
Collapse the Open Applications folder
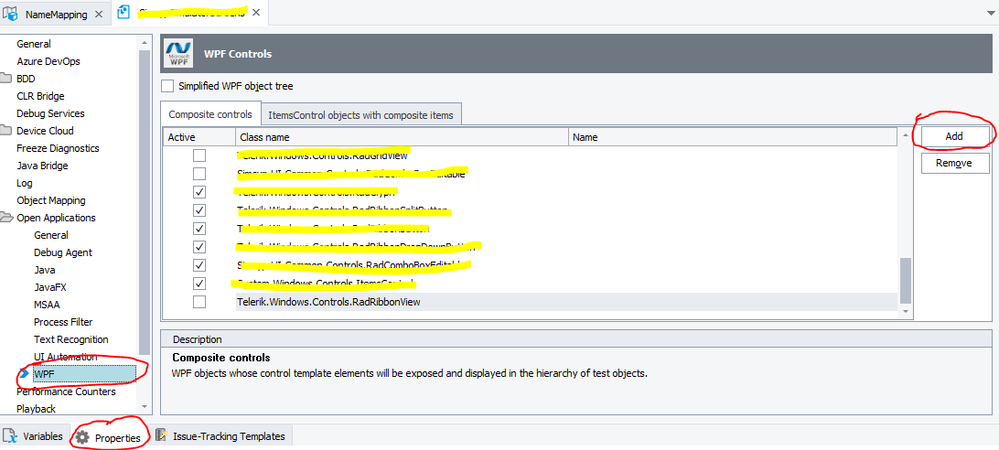click(x=7, y=218)
